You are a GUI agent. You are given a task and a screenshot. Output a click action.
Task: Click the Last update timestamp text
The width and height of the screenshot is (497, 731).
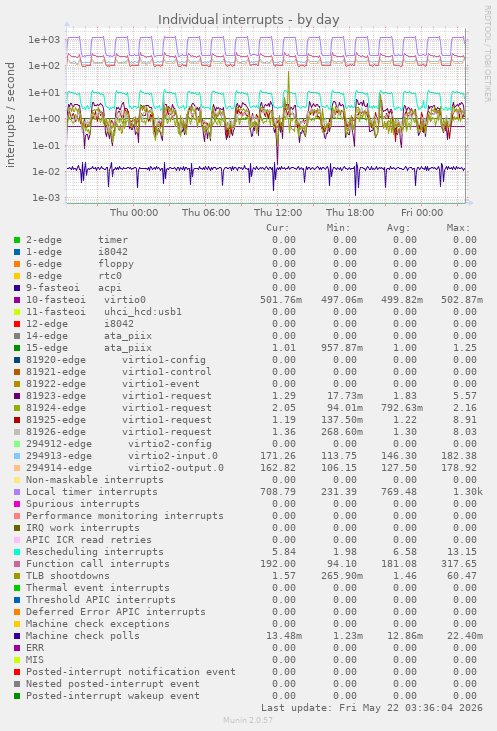click(x=372, y=708)
